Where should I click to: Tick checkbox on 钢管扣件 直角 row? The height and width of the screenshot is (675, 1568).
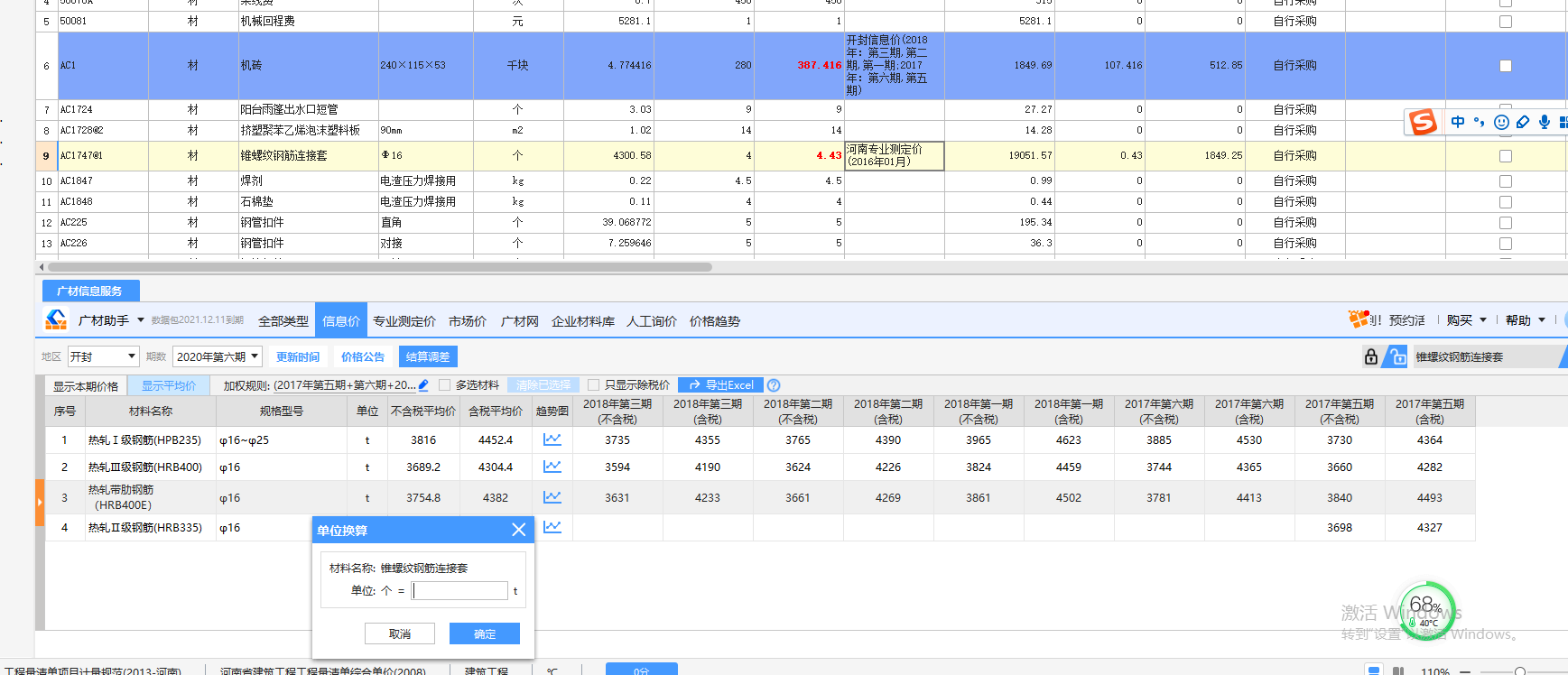coord(1505,223)
